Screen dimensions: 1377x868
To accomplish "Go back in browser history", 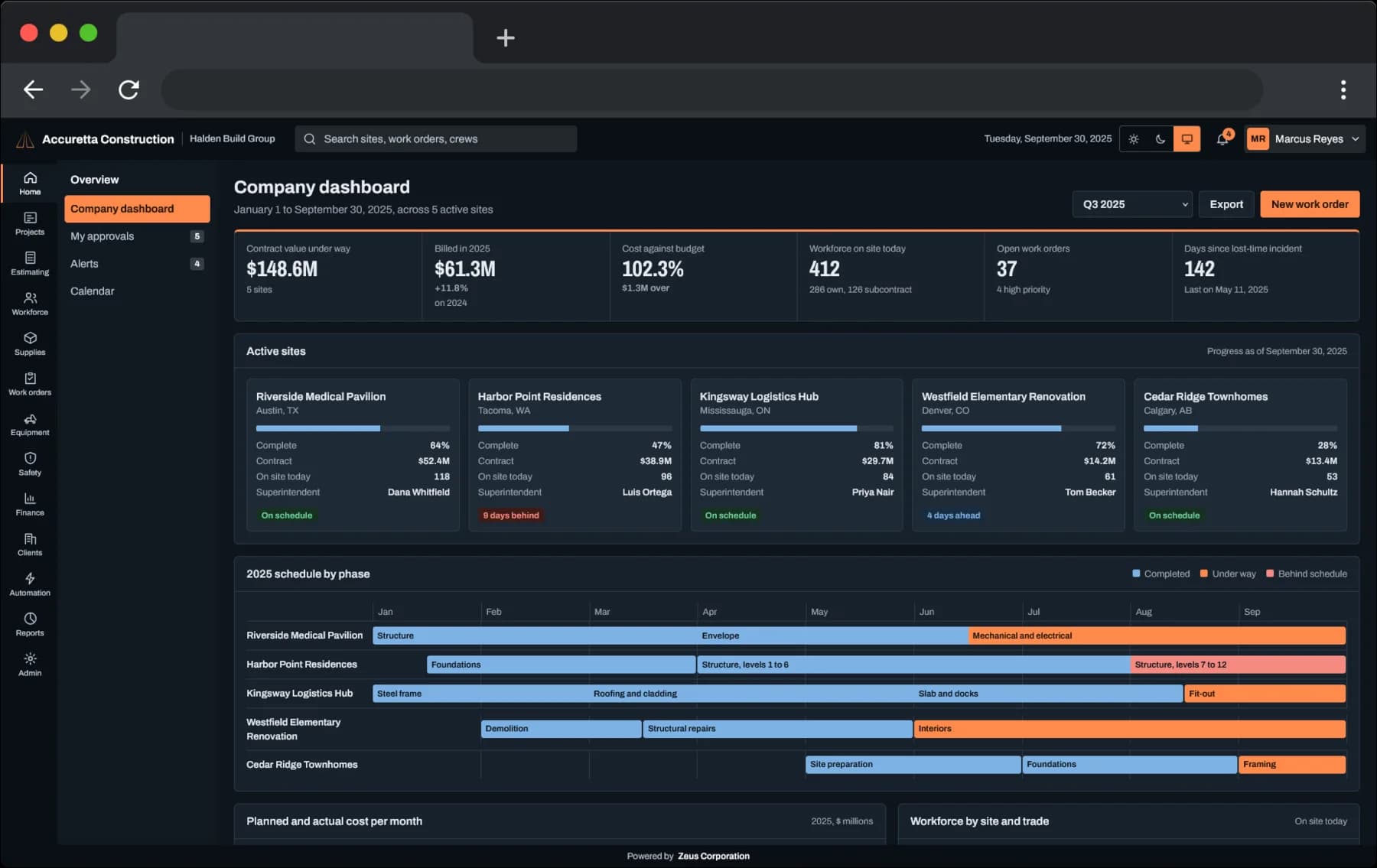I will coord(33,89).
